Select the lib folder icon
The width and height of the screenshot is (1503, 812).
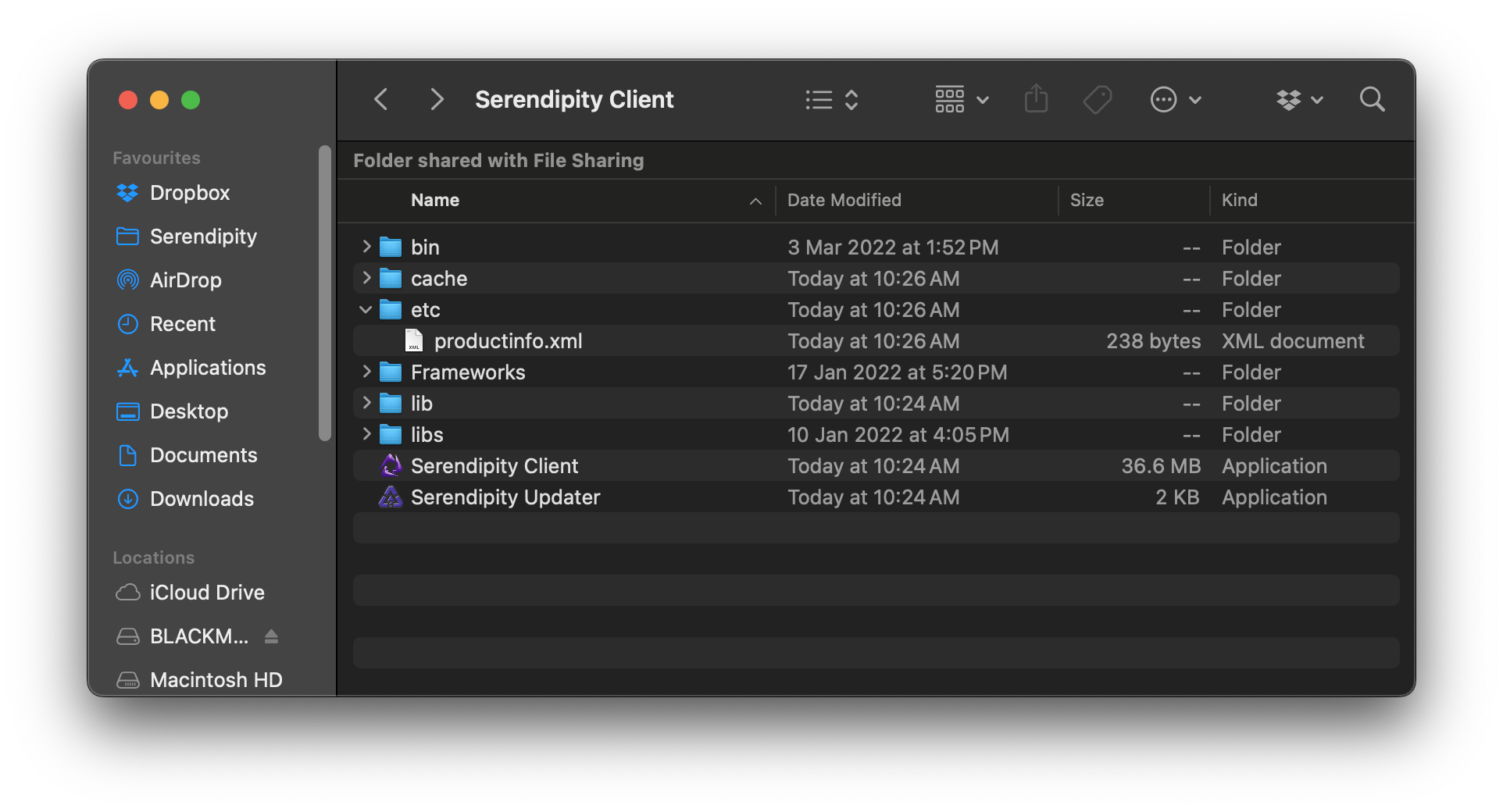point(391,404)
